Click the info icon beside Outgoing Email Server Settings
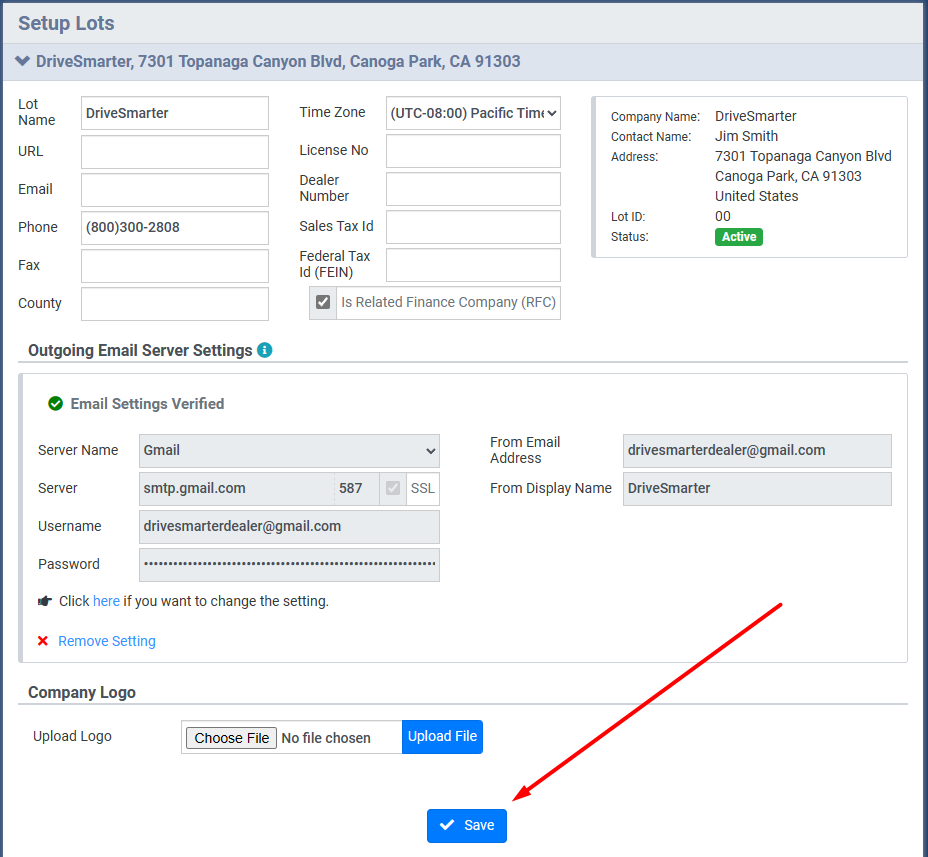Screen dimensions: 928x857 264,350
